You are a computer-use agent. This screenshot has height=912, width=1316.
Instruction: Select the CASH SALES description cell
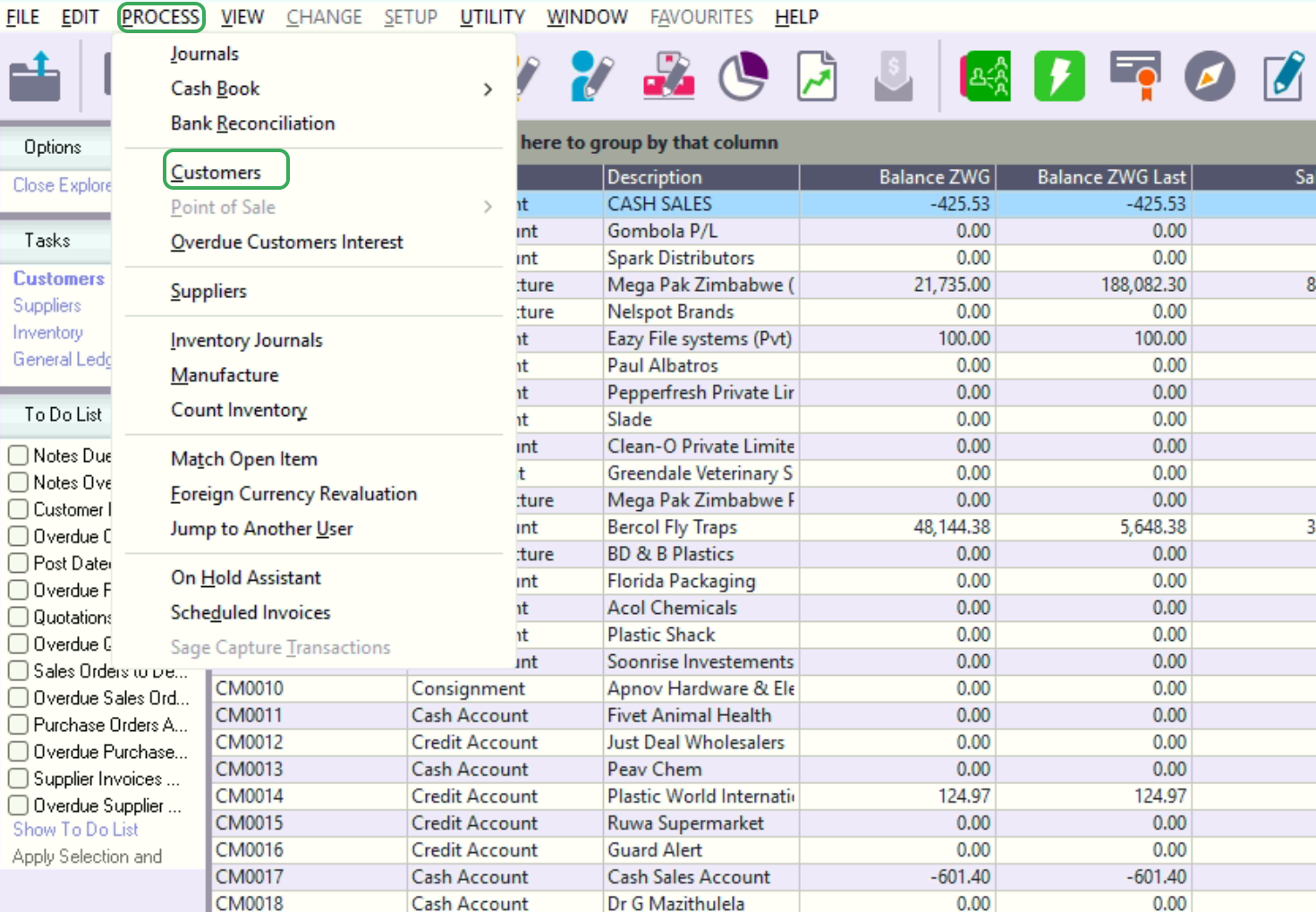[x=701, y=204]
